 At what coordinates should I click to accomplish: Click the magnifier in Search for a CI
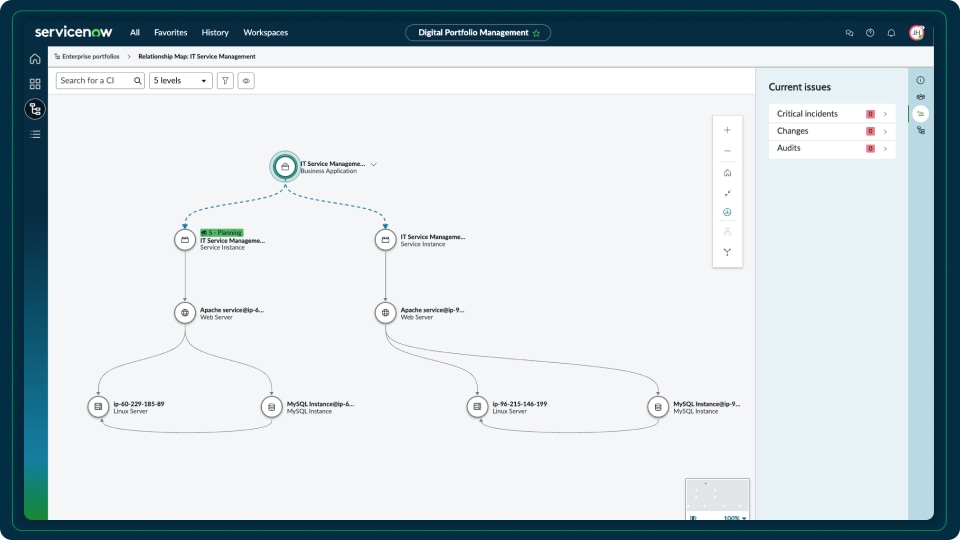138,81
